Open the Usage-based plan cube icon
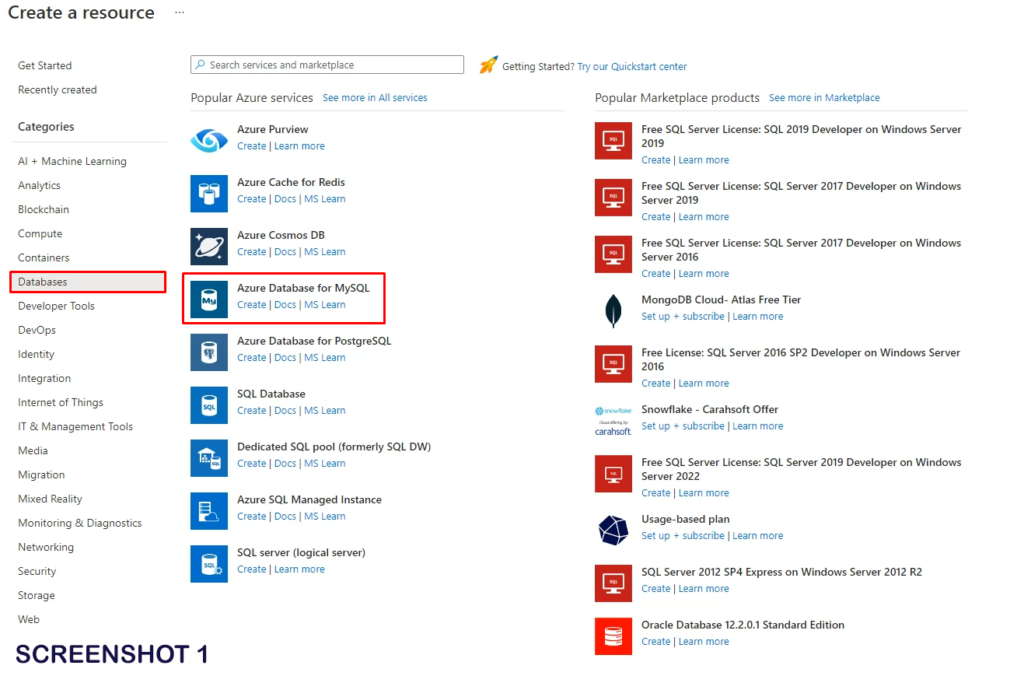This screenshot has width=1024, height=676. (x=613, y=530)
